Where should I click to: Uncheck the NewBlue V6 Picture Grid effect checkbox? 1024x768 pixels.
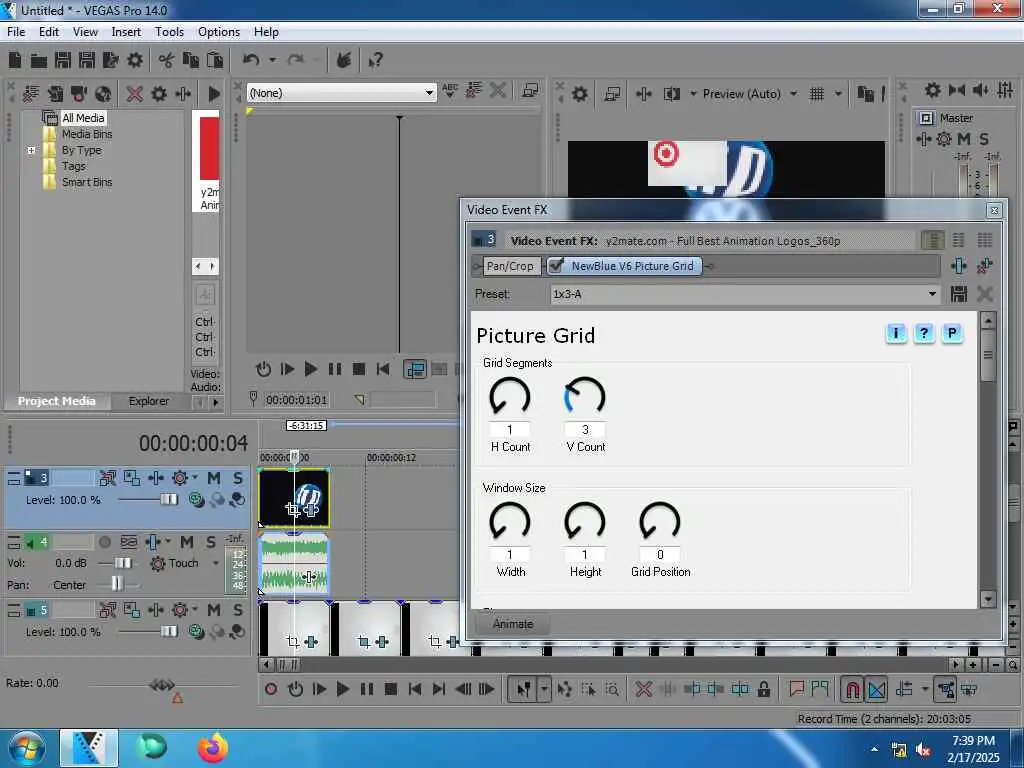click(x=556, y=266)
